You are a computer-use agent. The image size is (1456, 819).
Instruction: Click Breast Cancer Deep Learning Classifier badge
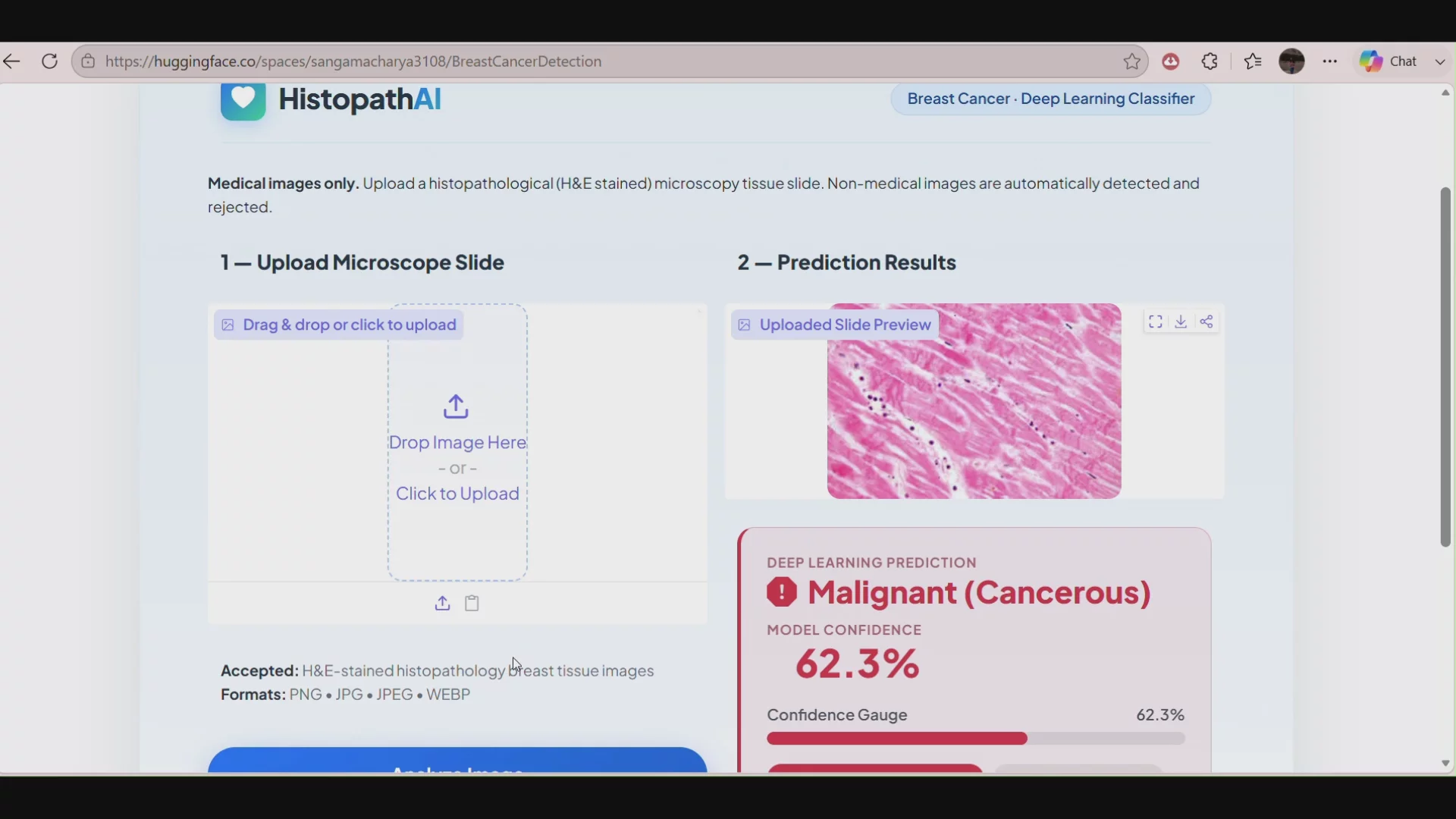(1050, 99)
